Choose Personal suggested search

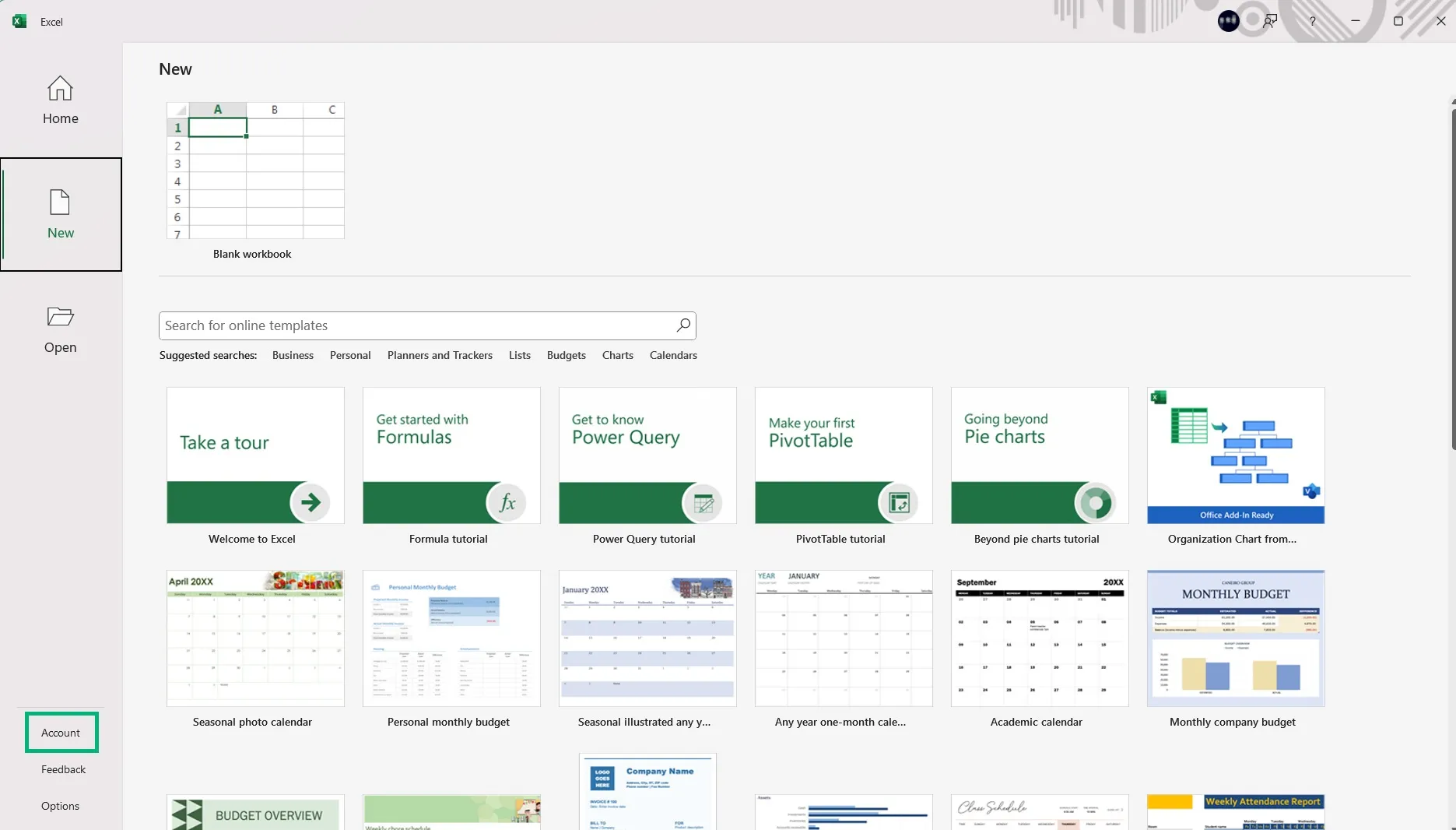pos(350,355)
